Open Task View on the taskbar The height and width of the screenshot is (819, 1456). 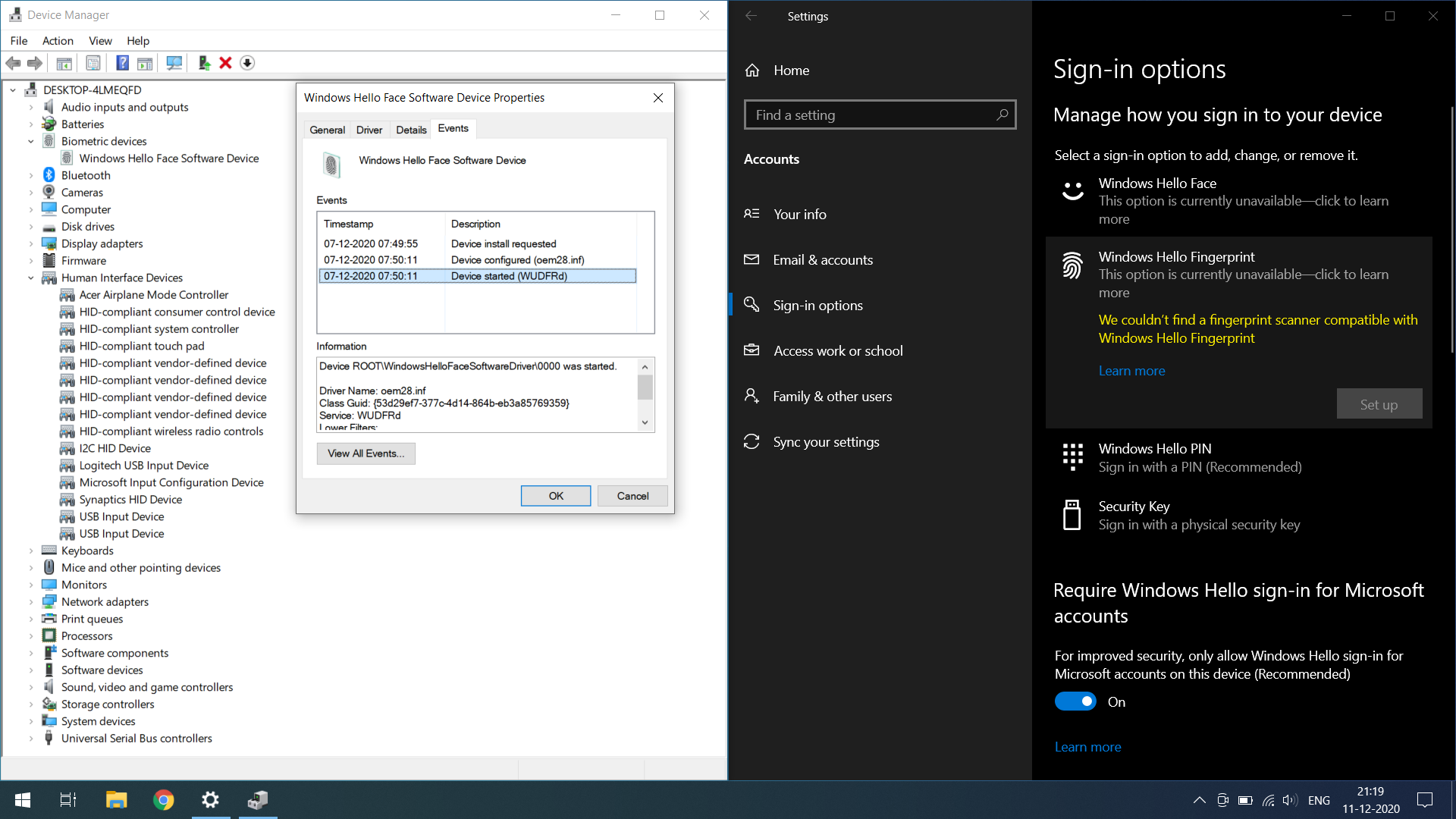click(x=68, y=800)
